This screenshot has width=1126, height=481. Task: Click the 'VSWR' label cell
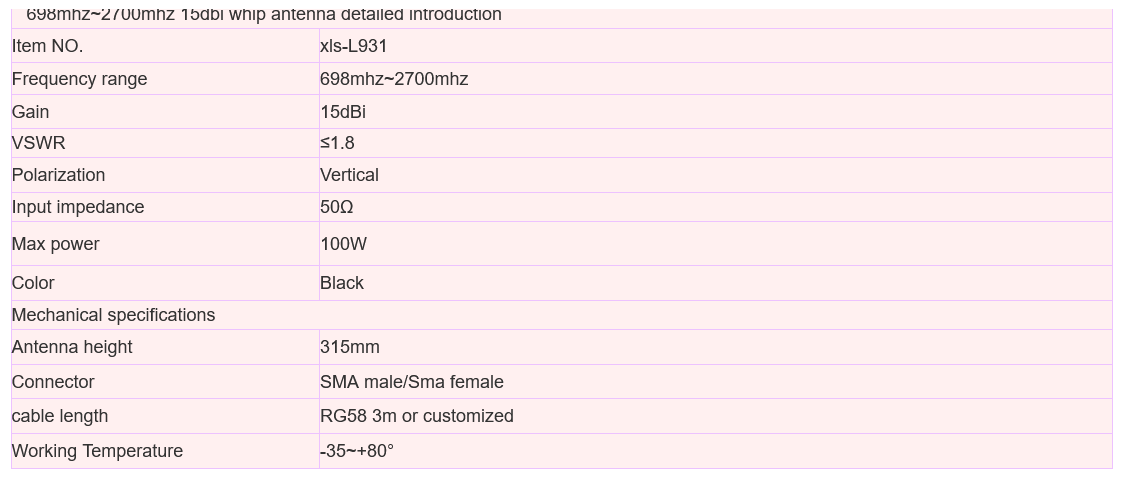[x=165, y=143]
